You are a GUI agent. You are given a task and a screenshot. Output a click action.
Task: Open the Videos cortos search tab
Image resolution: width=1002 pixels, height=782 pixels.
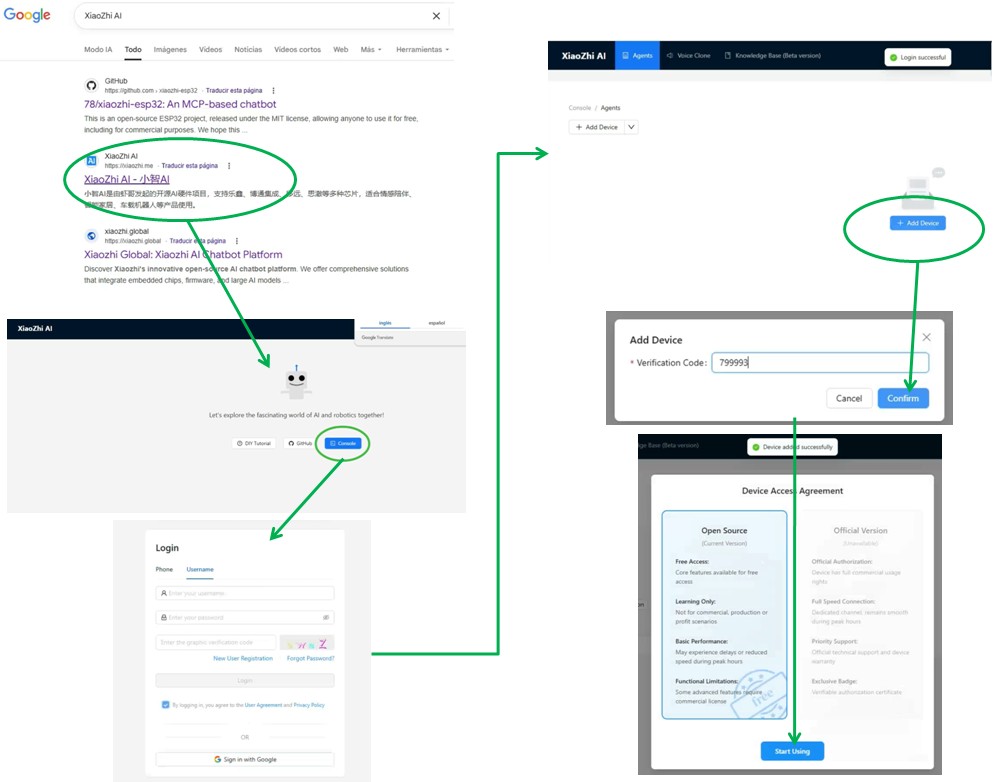point(297,49)
